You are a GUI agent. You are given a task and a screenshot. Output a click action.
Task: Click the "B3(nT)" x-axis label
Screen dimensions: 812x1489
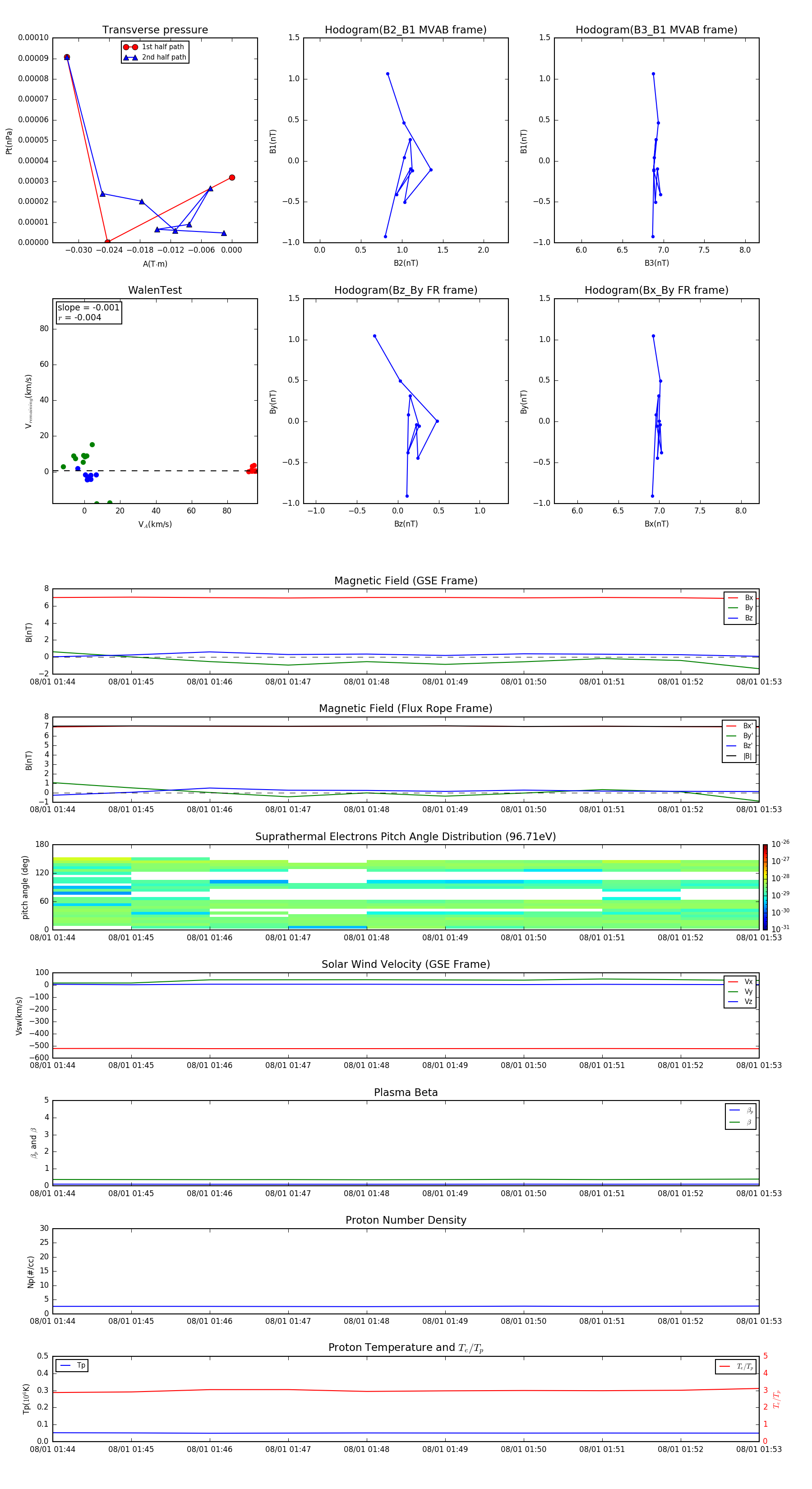click(x=656, y=263)
